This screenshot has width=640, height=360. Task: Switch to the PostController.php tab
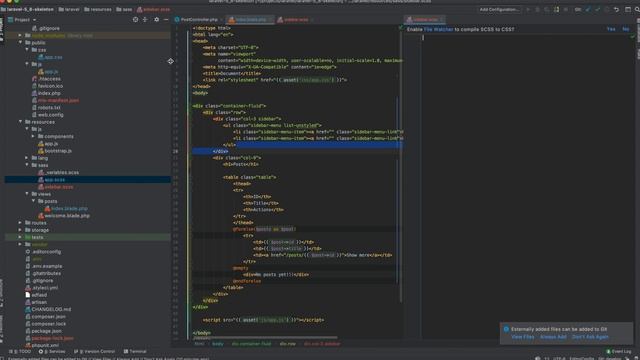click(198, 19)
